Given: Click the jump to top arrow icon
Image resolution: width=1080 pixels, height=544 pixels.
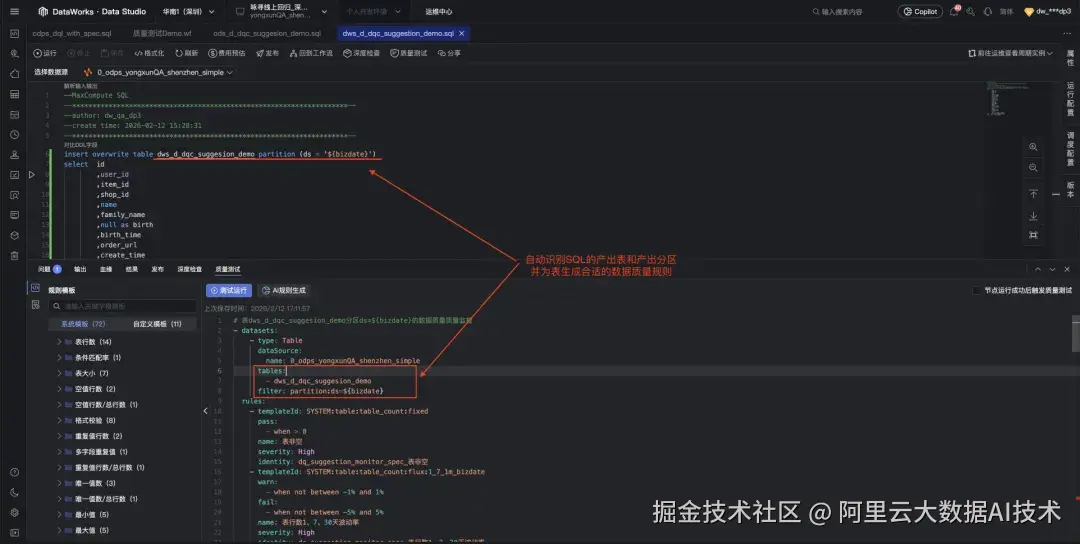Looking at the screenshot, I should coord(1033,194).
